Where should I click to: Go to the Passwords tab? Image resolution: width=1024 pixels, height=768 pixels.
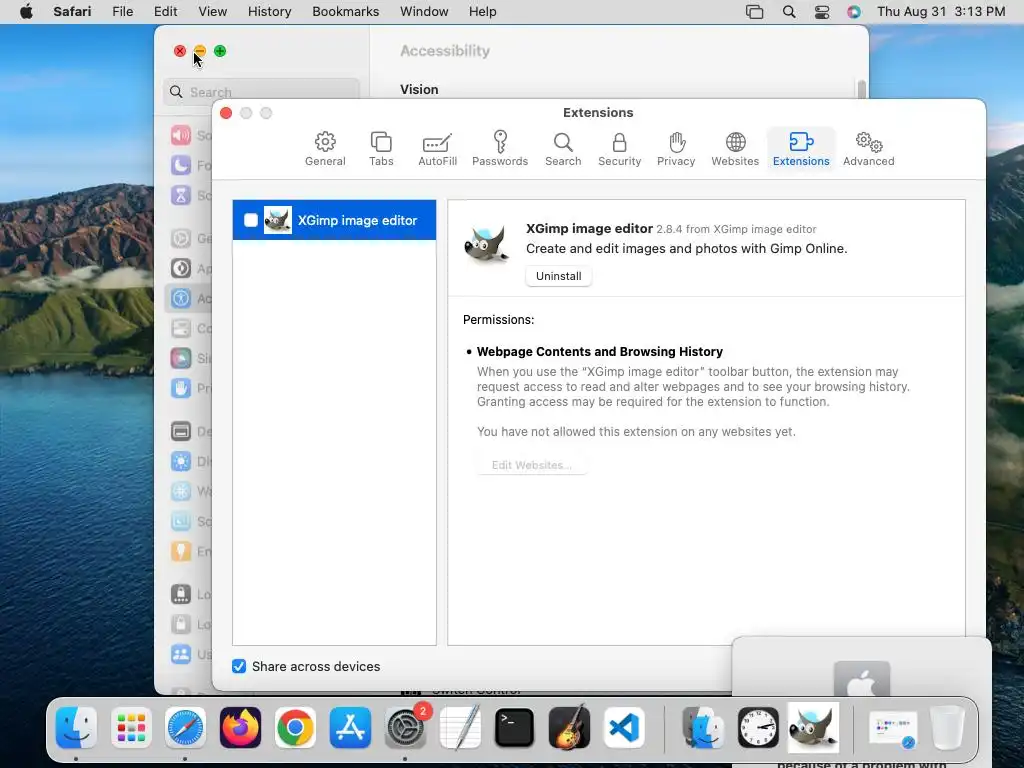coord(500,149)
